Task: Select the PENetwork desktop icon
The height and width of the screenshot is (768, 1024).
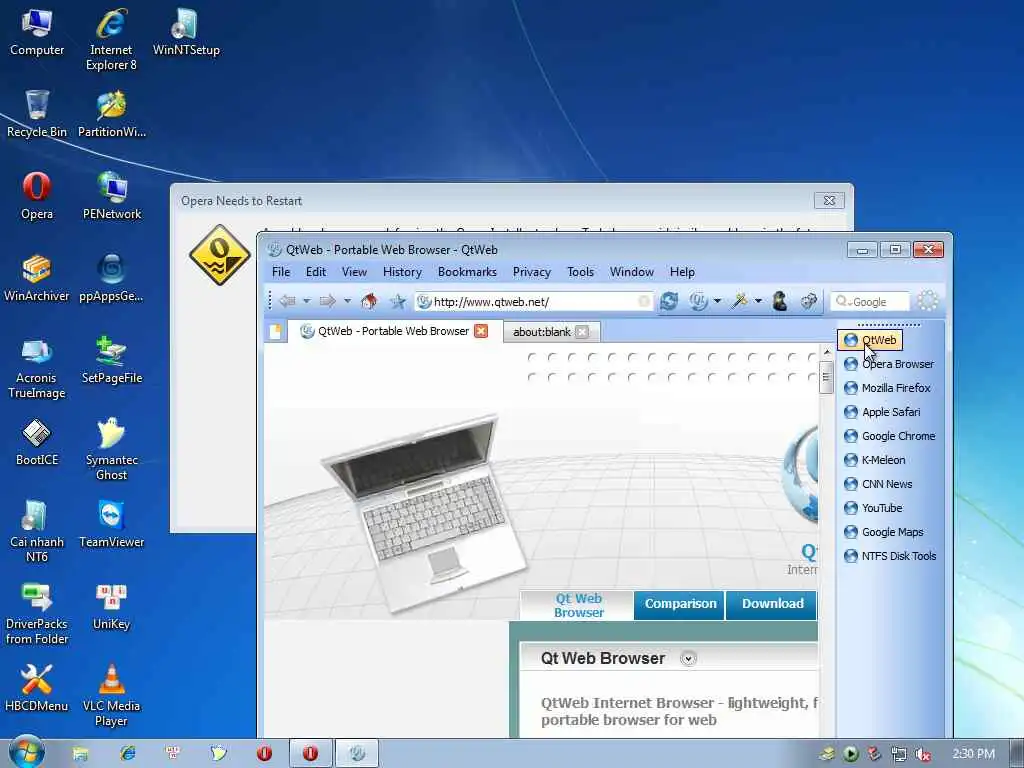Action: click(x=112, y=196)
